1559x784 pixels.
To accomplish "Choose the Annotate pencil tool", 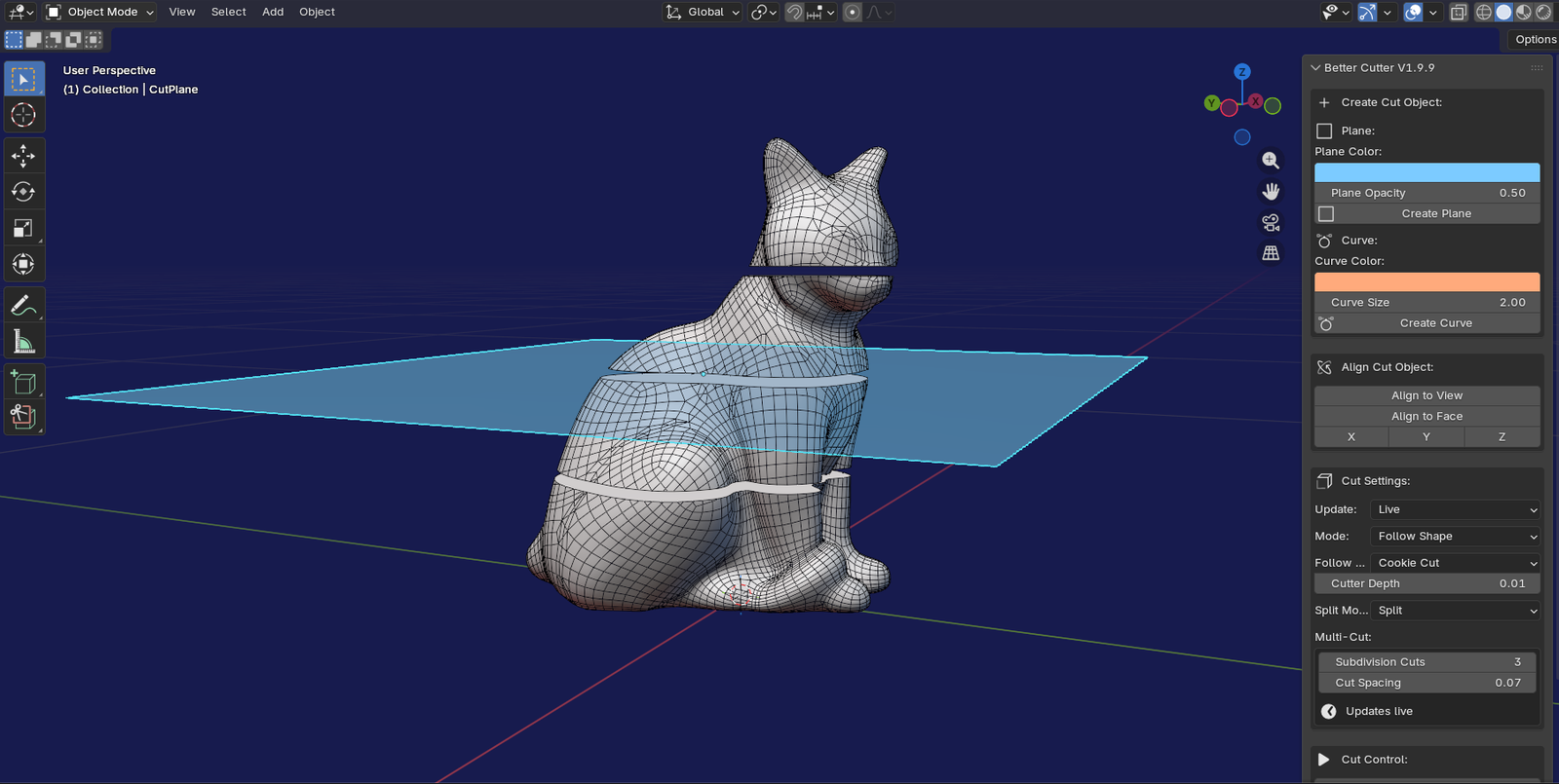I will pos(23,306).
